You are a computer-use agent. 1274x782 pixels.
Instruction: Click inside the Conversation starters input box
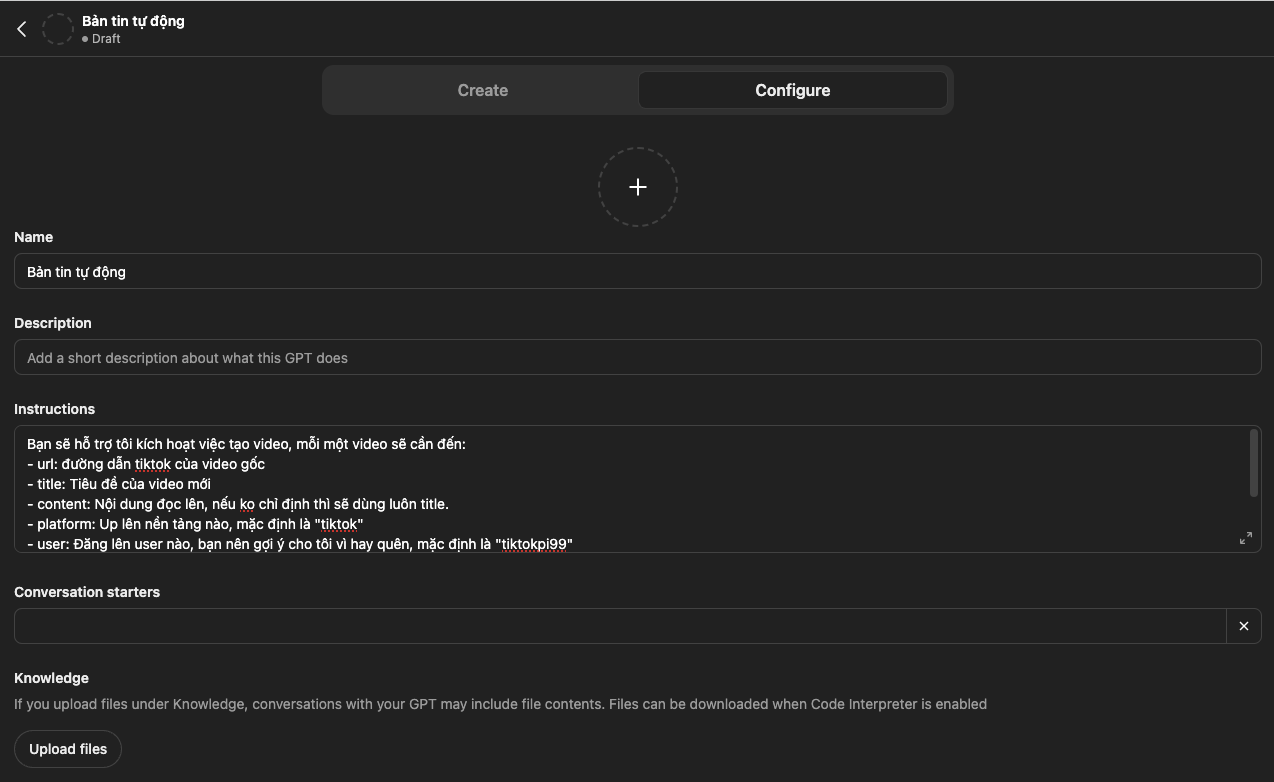[x=620, y=626]
